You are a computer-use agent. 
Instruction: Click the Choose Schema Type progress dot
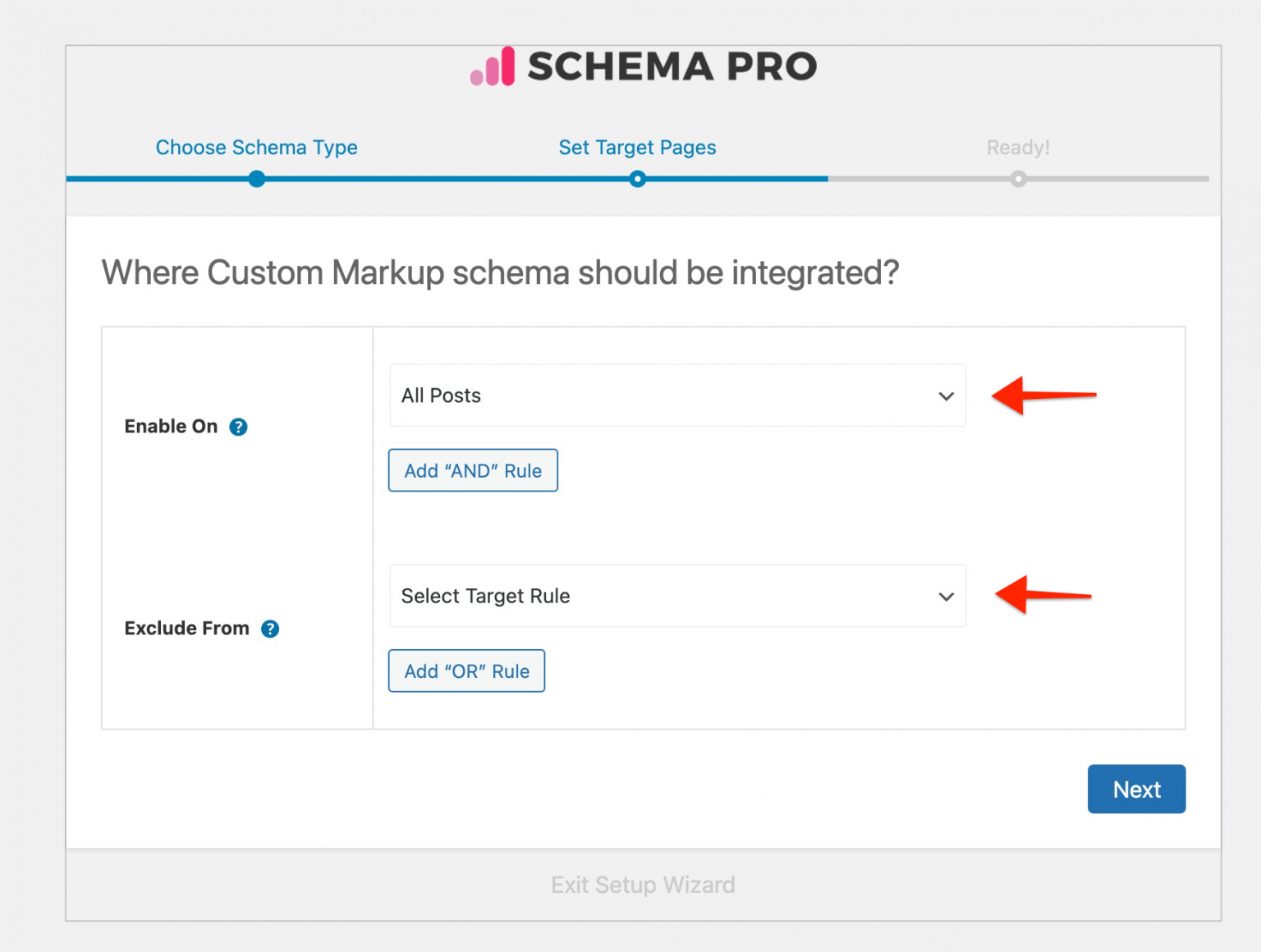point(256,178)
